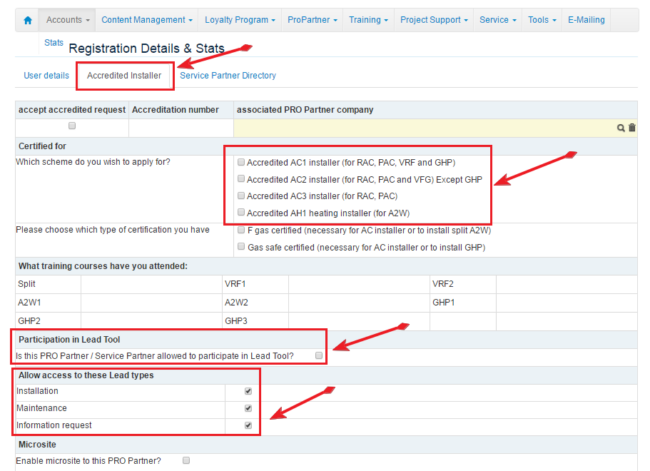Toggle Lead Tool participation checkbox

pos(319,356)
